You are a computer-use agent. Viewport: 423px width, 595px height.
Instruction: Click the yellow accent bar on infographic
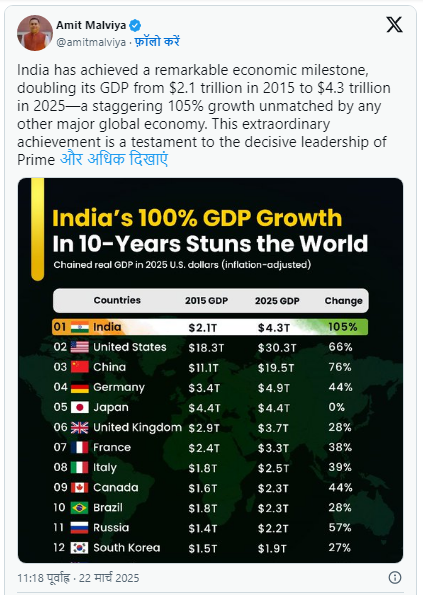click(x=38, y=229)
